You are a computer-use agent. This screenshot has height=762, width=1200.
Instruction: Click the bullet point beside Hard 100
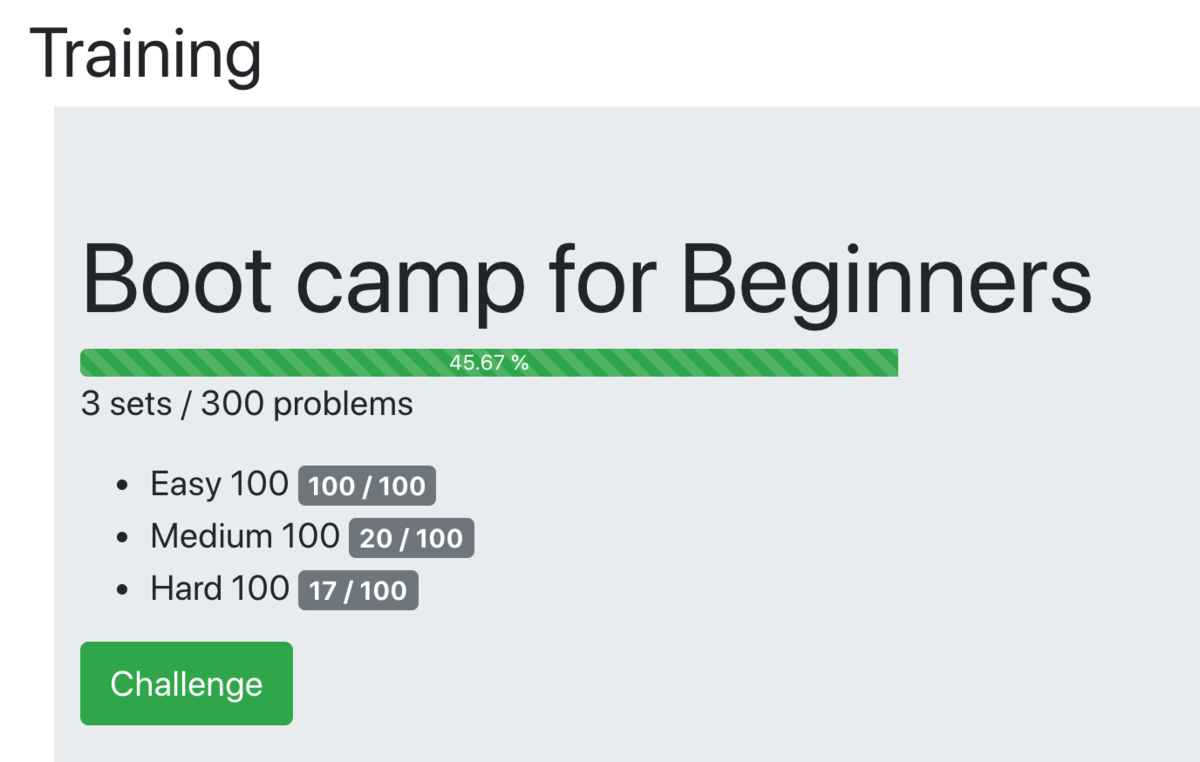click(x=122, y=589)
